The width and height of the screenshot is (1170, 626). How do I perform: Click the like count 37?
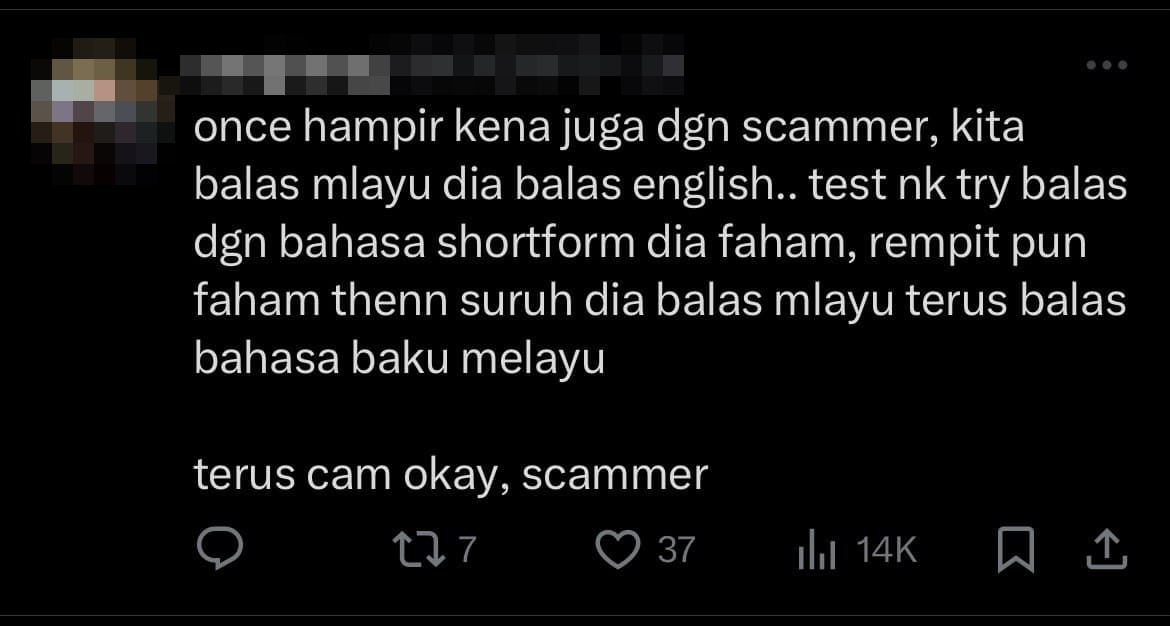[677, 551]
